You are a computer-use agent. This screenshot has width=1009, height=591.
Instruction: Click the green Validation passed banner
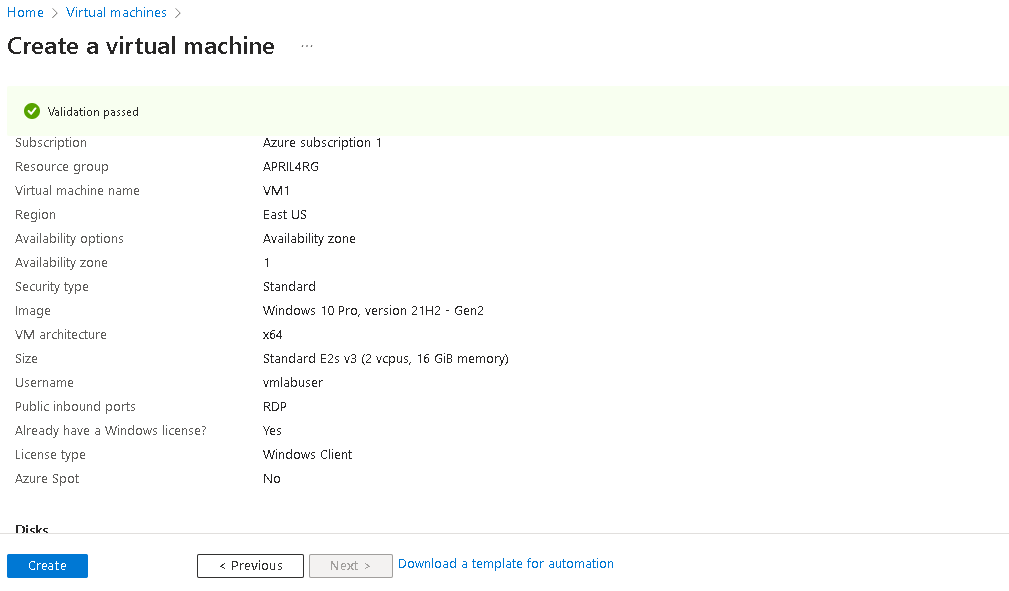[x=500, y=111]
